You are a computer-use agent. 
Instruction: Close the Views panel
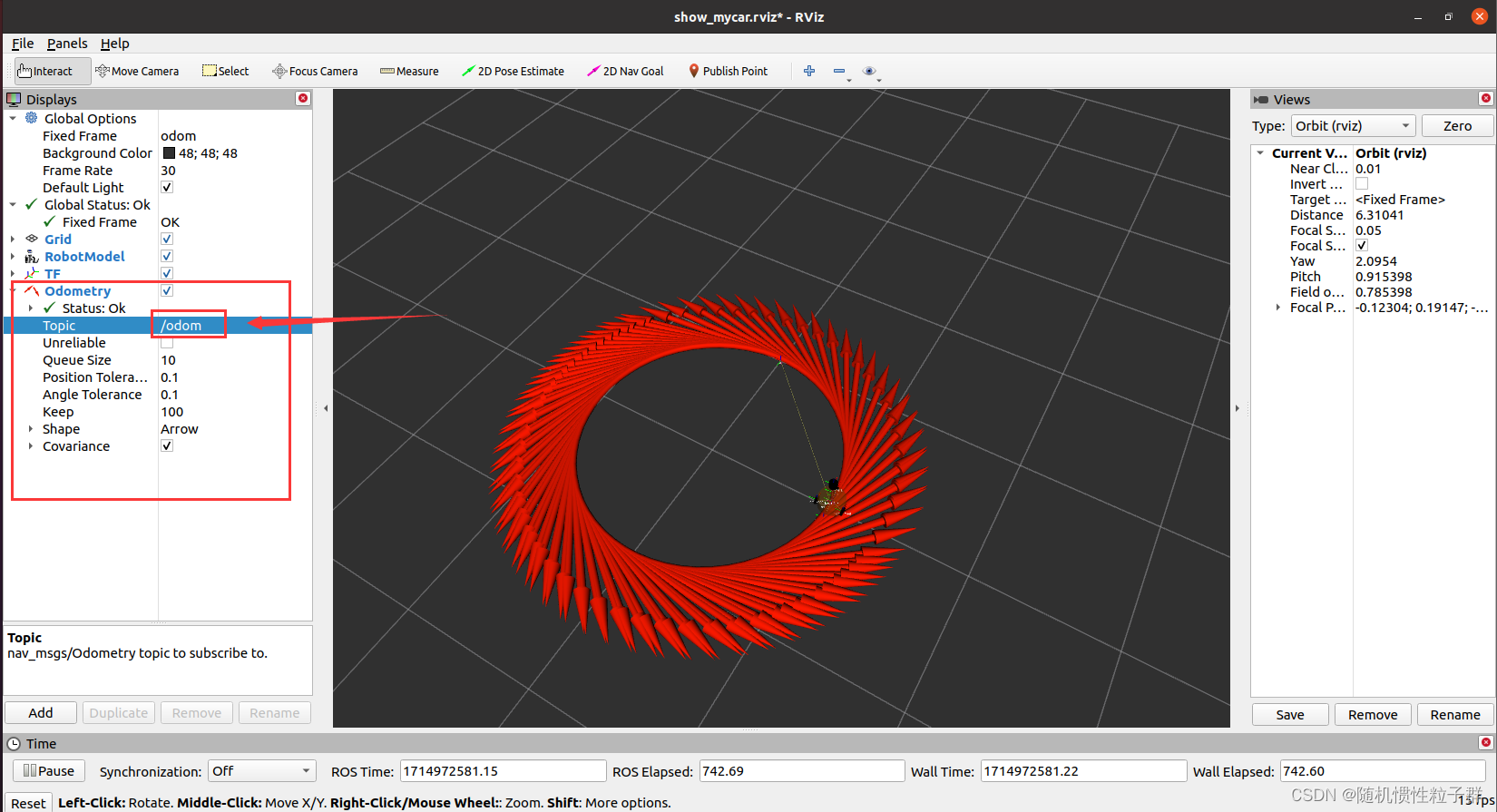pos(1485,98)
